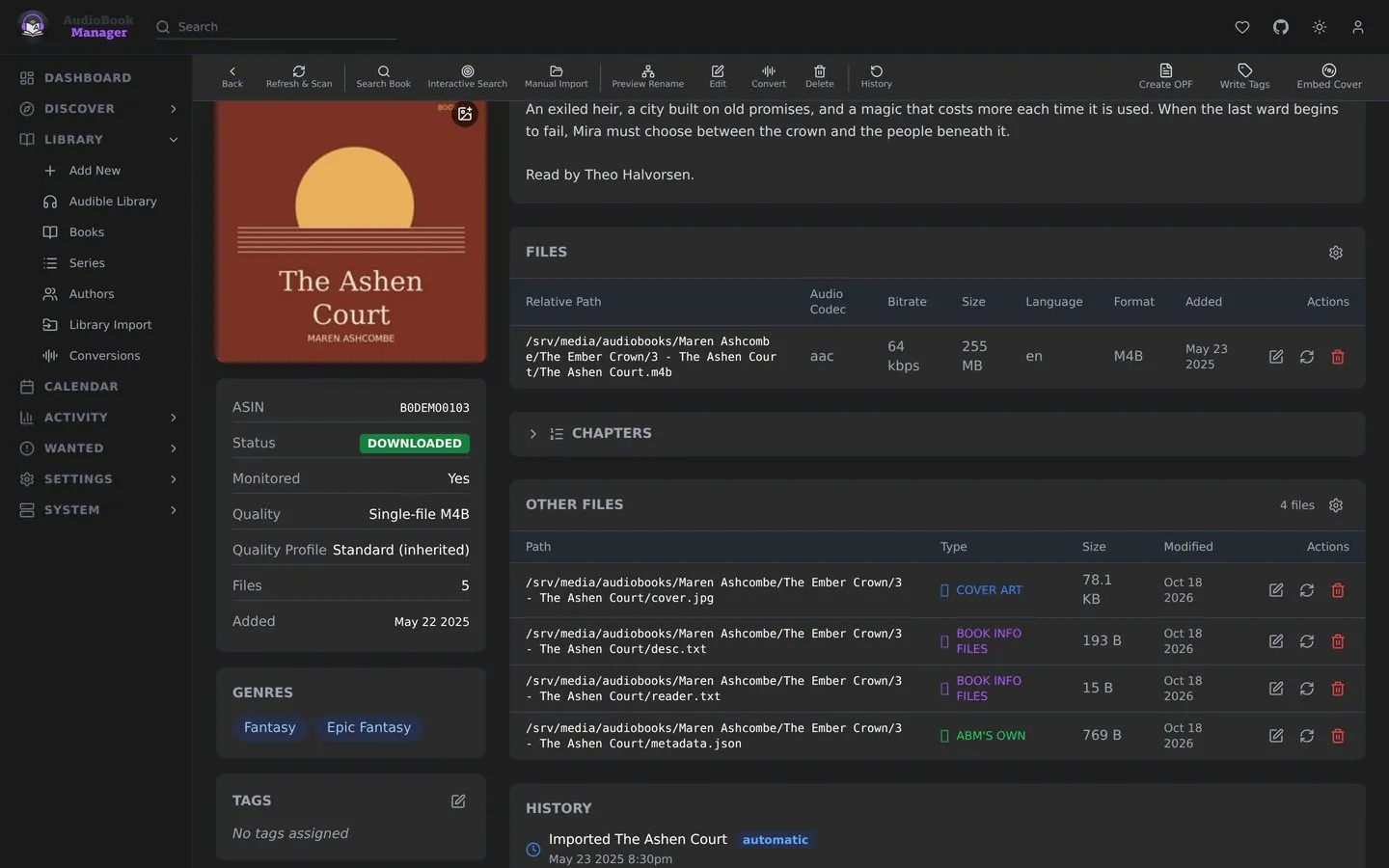
Task: Edit the Ashen Court.m4b file row
Action: coord(1276,357)
